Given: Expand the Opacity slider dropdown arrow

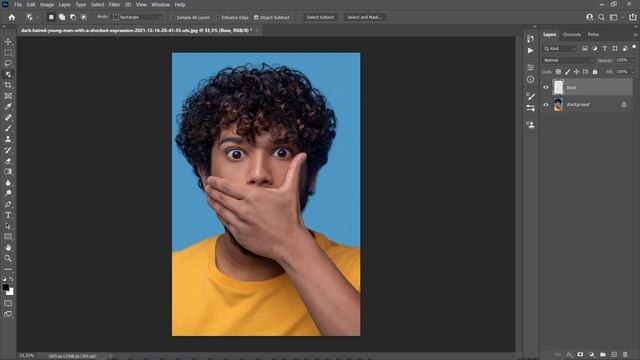Looking at the screenshot, I should [x=632, y=60].
